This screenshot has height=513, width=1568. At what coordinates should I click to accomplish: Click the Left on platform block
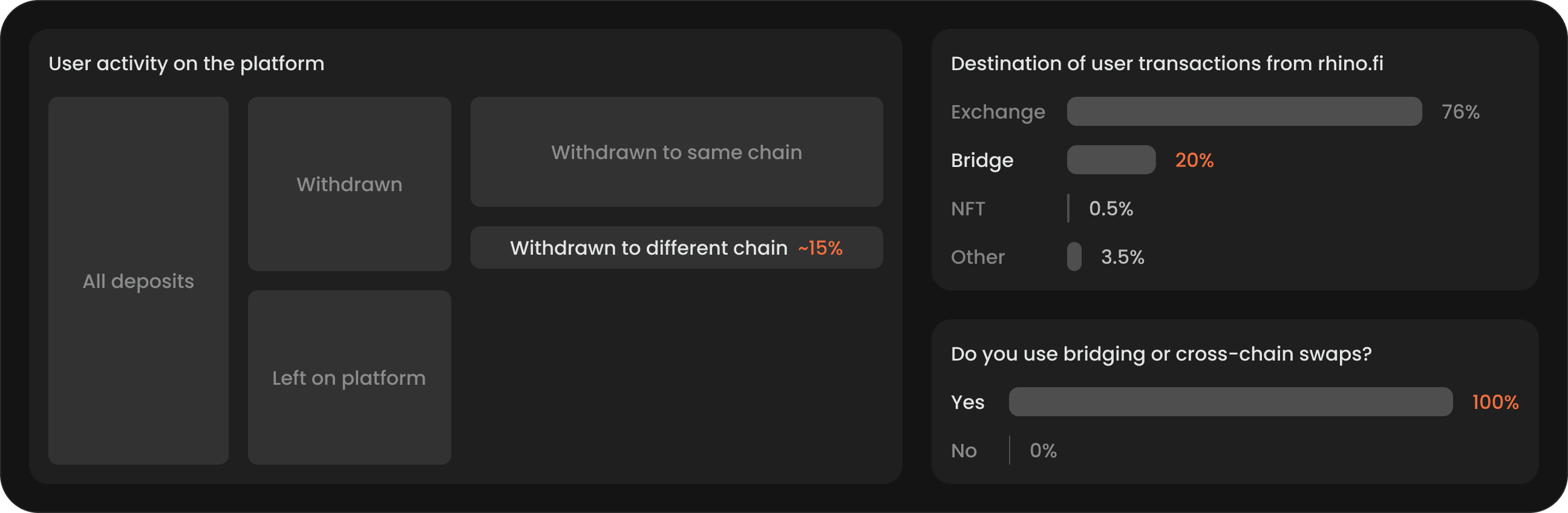coord(350,377)
